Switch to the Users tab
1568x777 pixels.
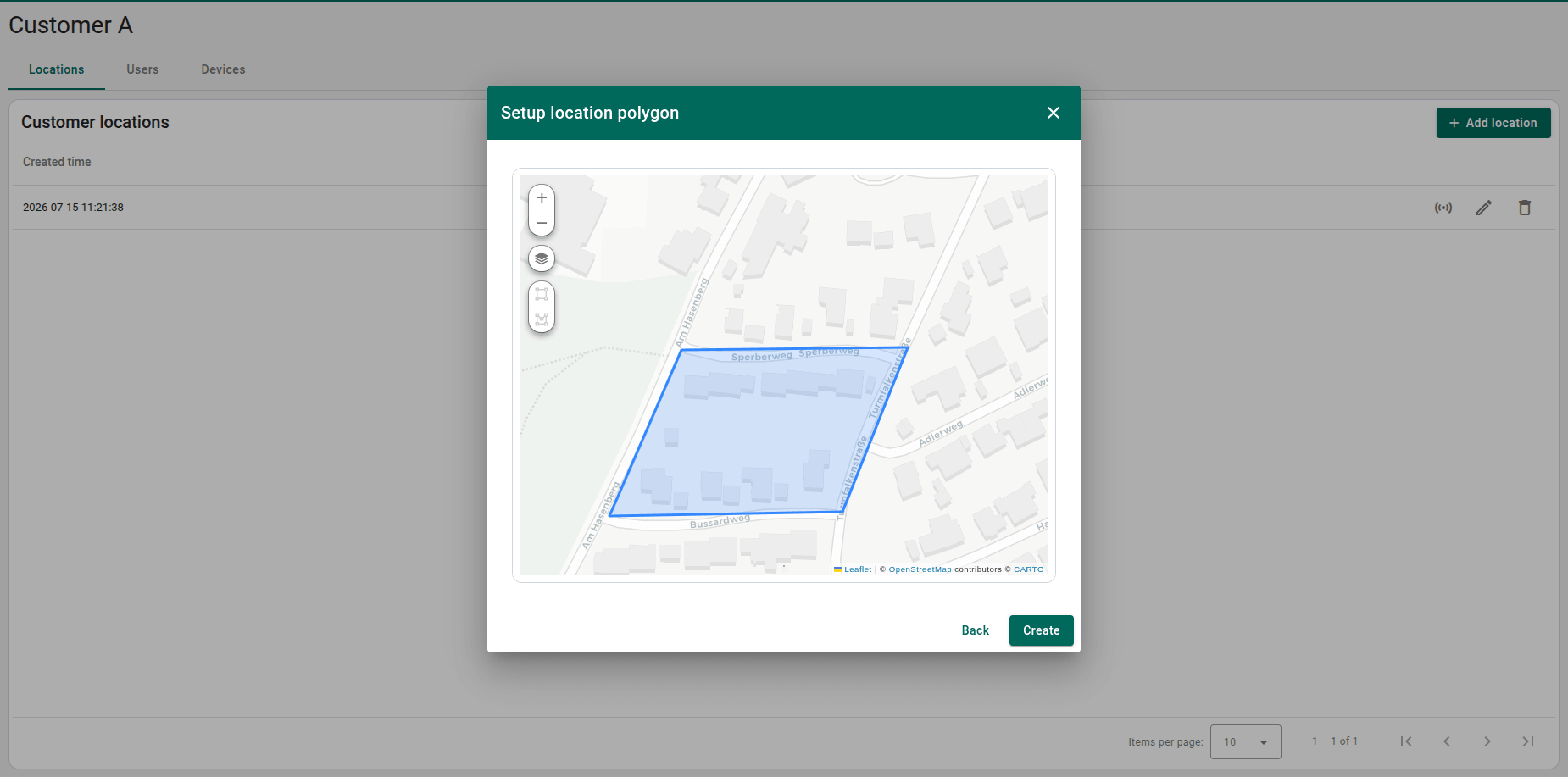[x=142, y=69]
